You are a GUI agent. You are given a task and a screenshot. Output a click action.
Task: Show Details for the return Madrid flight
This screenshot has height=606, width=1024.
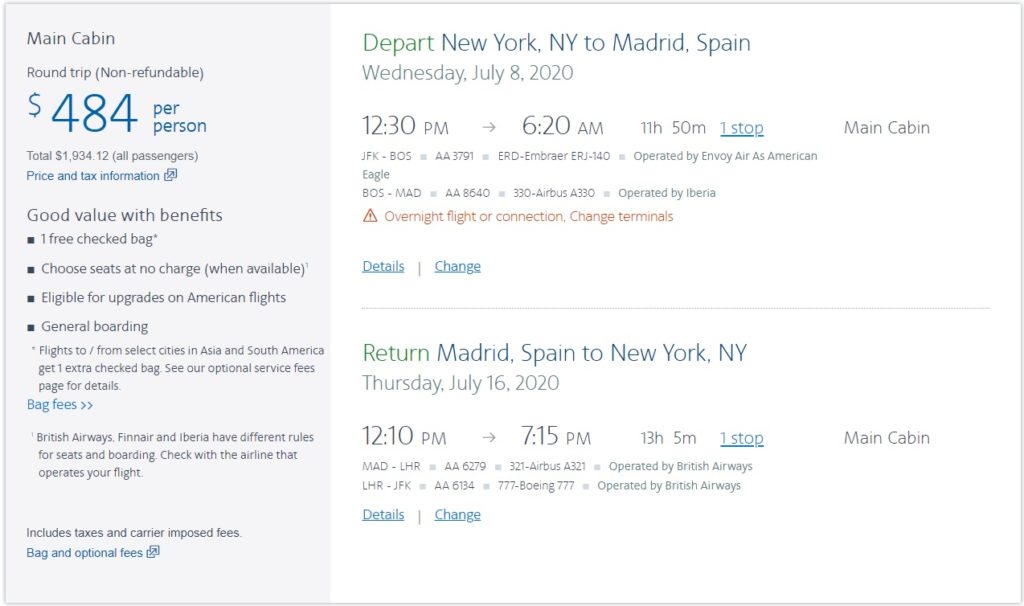(383, 514)
